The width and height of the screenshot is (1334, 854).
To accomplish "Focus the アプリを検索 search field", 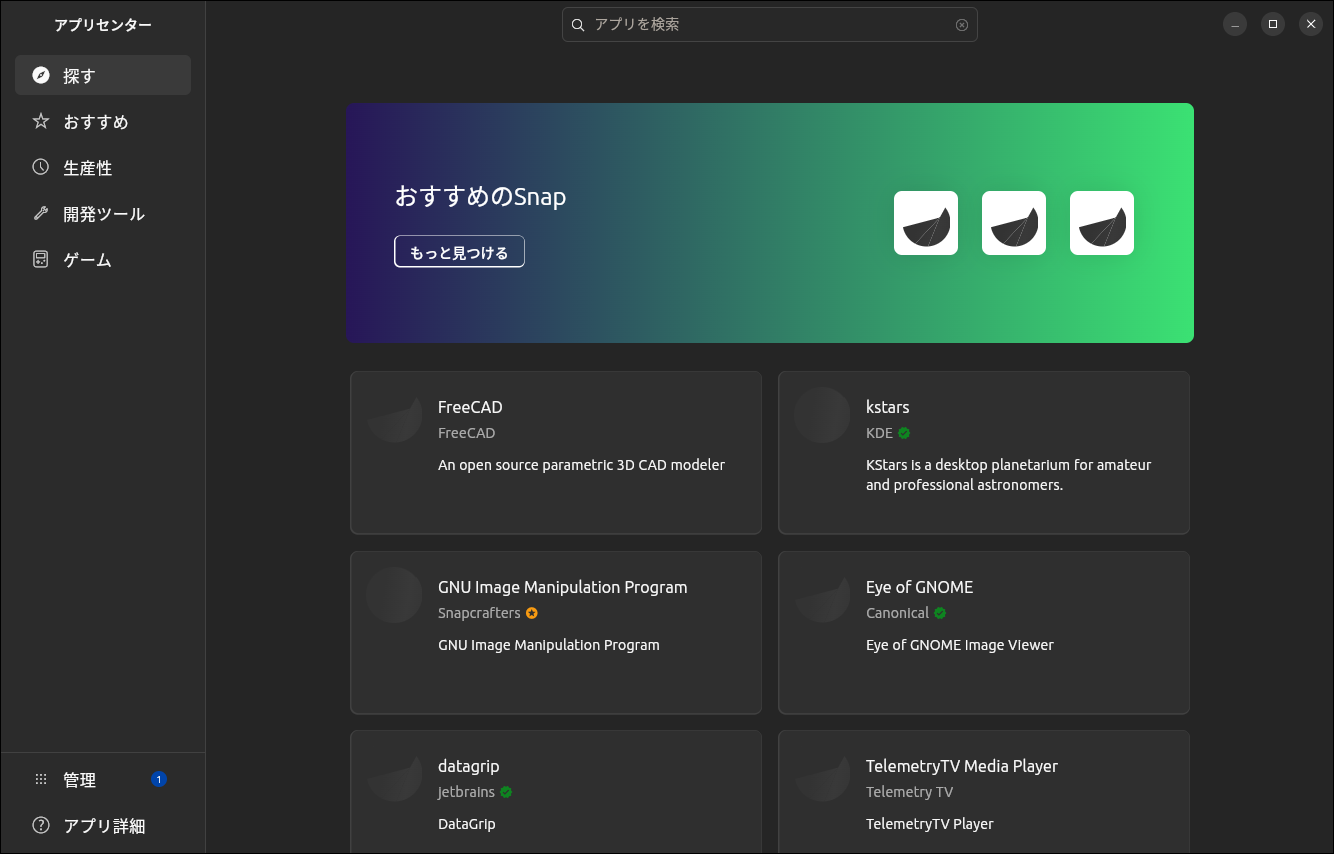I will click(x=770, y=25).
